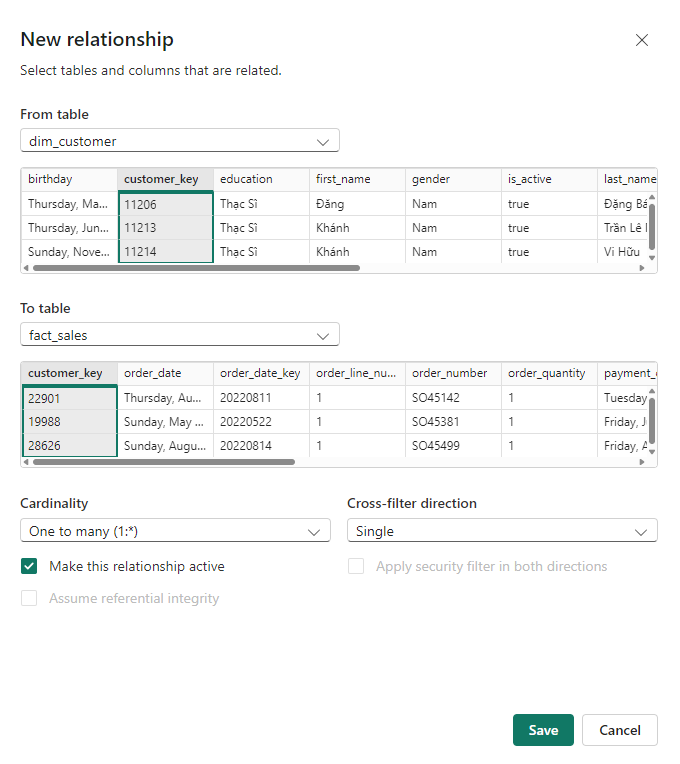Click order number SO45381 cell

(453, 421)
